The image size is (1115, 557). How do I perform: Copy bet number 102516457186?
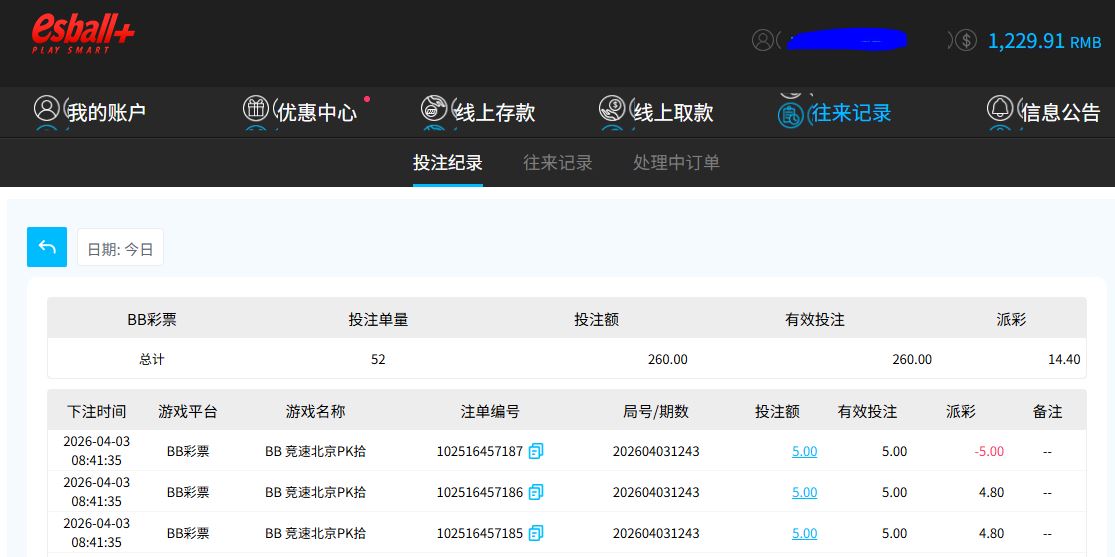pos(536,492)
